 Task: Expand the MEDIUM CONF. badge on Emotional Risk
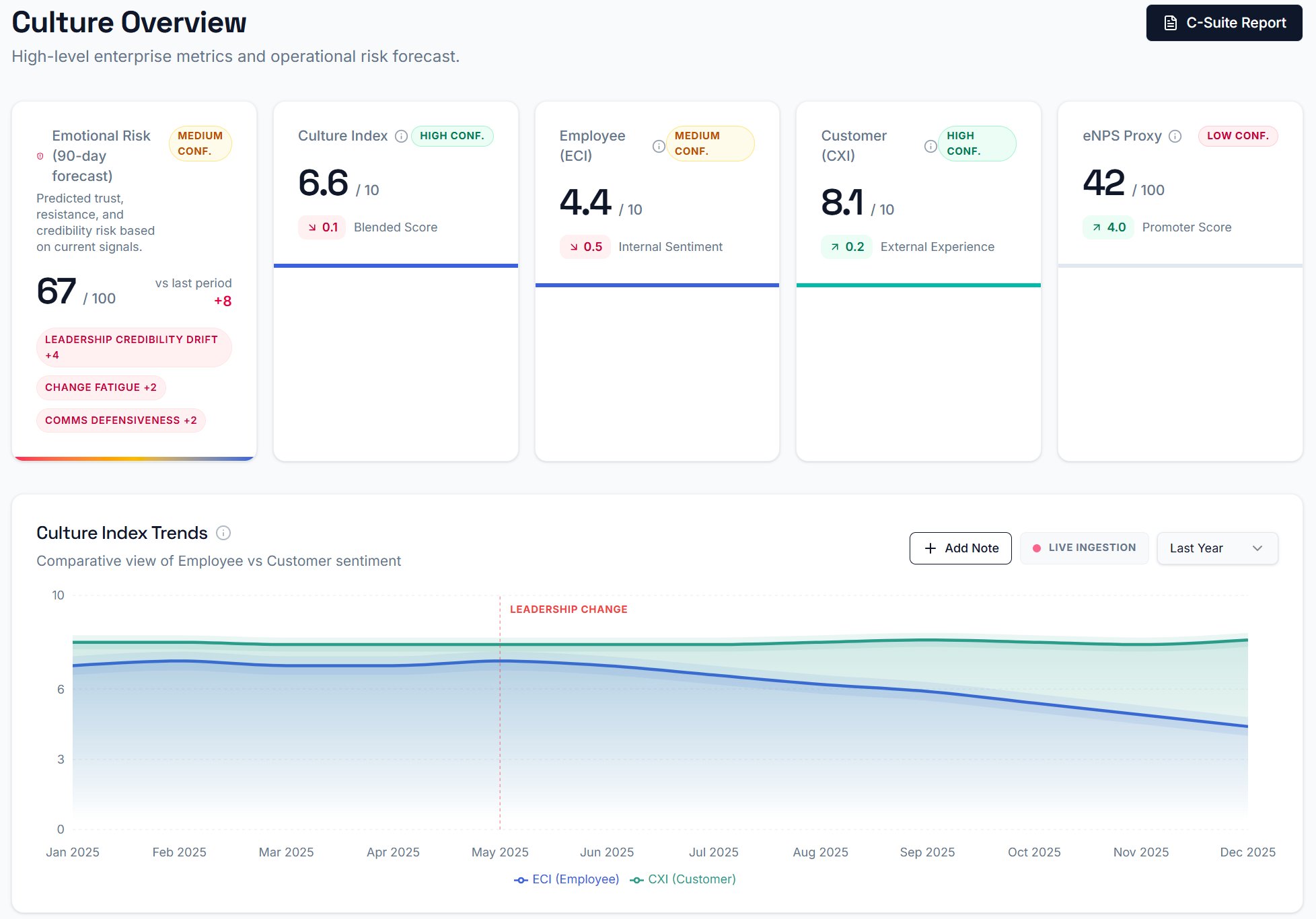tap(200, 143)
